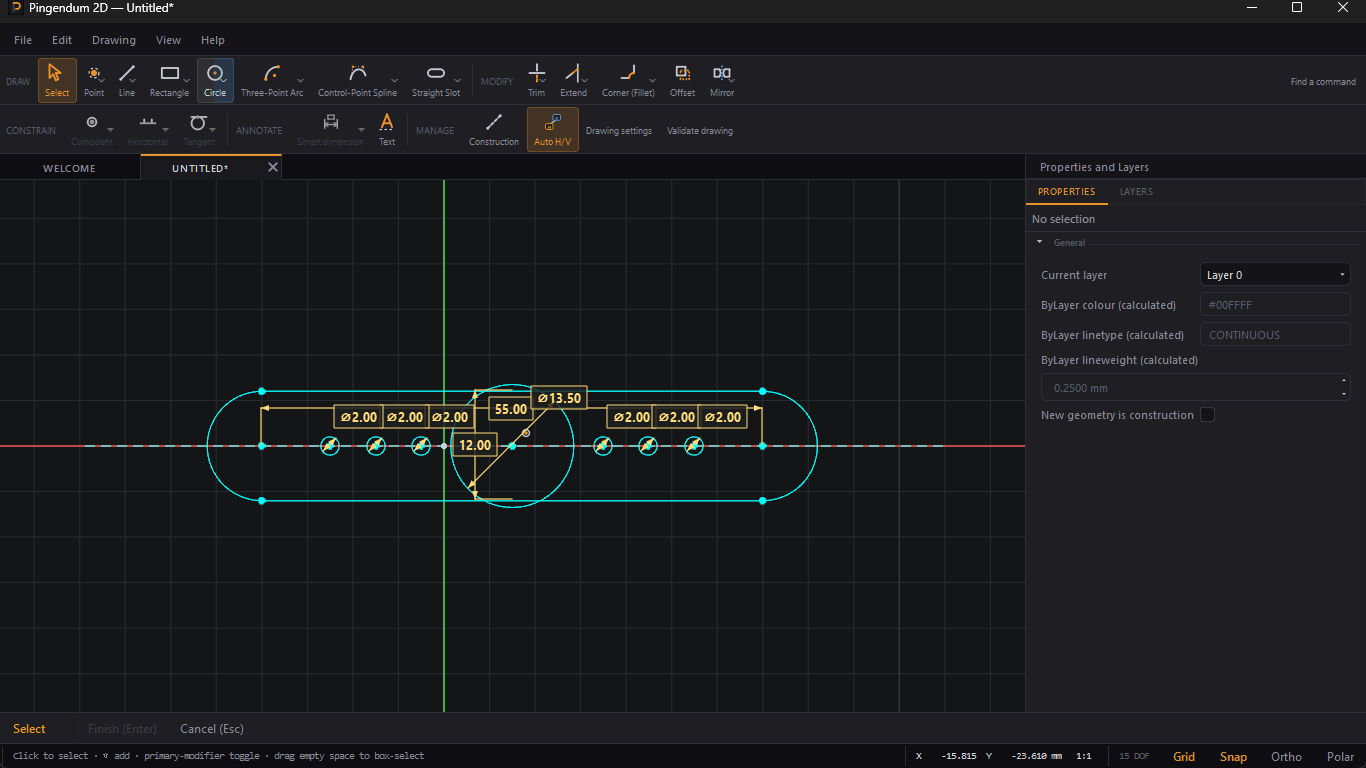1366x768 pixels.
Task: Activate the Select tool
Action: [x=57, y=80]
